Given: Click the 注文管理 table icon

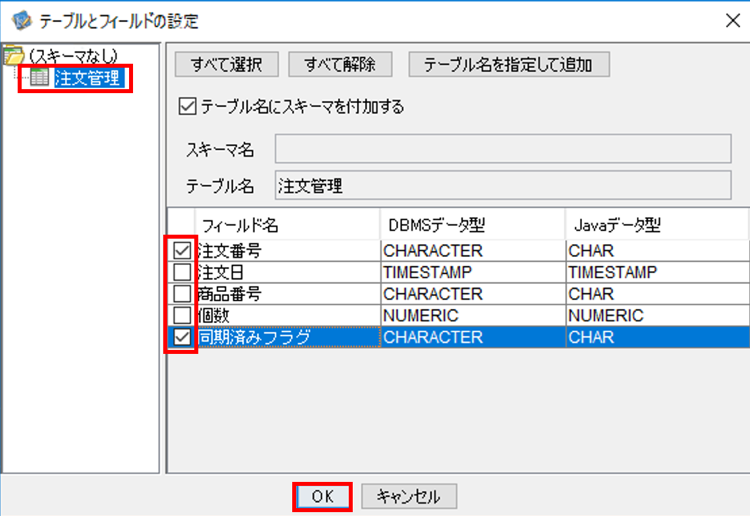Looking at the screenshot, I should pyautogui.click(x=39, y=77).
